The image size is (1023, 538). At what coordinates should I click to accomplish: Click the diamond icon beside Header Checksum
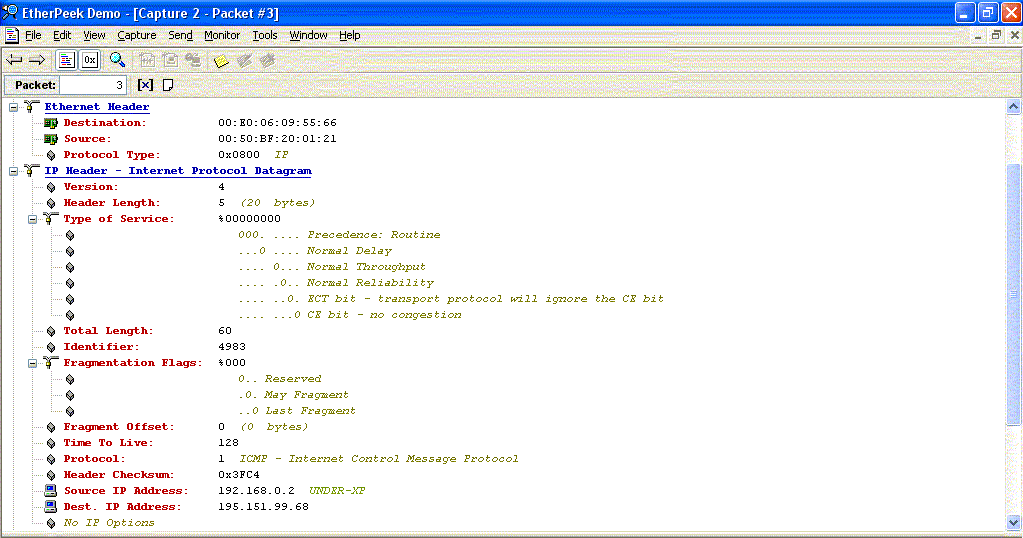point(51,475)
